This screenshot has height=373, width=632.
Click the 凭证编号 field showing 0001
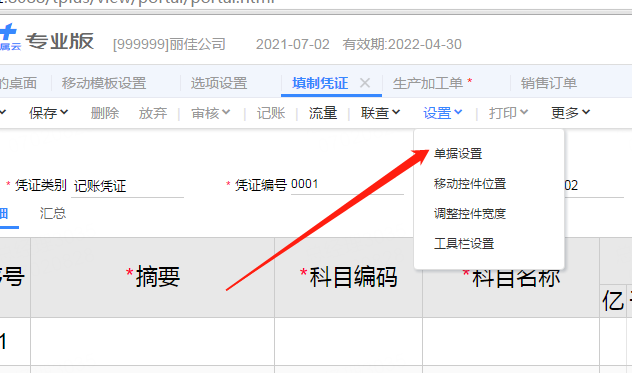(x=347, y=185)
